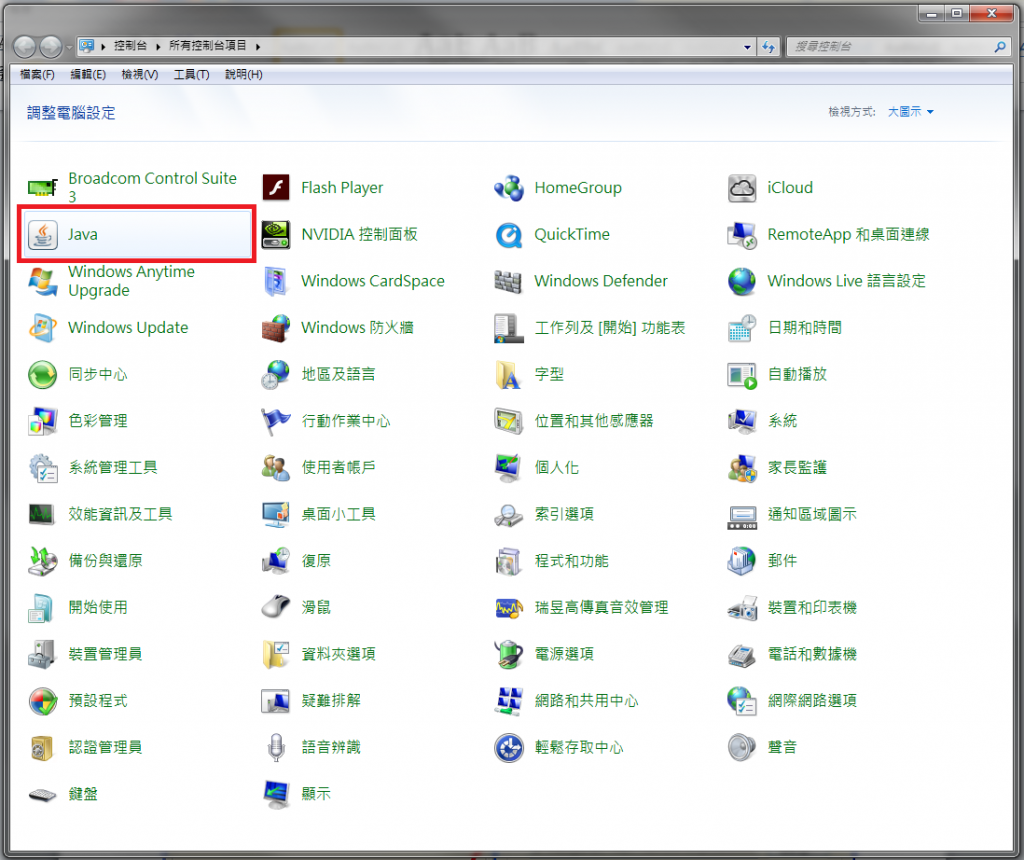Open the 家長監護 icon
This screenshot has height=860, width=1024.
click(742, 468)
